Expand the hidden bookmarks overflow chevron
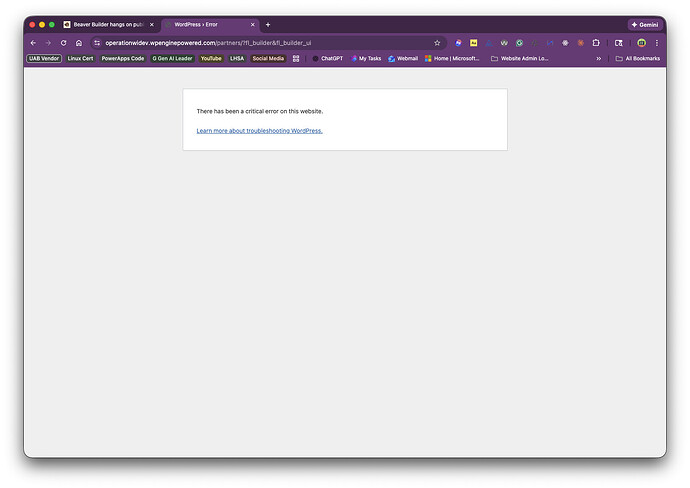690x488 pixels. pyautogui.click(x=599, y=59)
